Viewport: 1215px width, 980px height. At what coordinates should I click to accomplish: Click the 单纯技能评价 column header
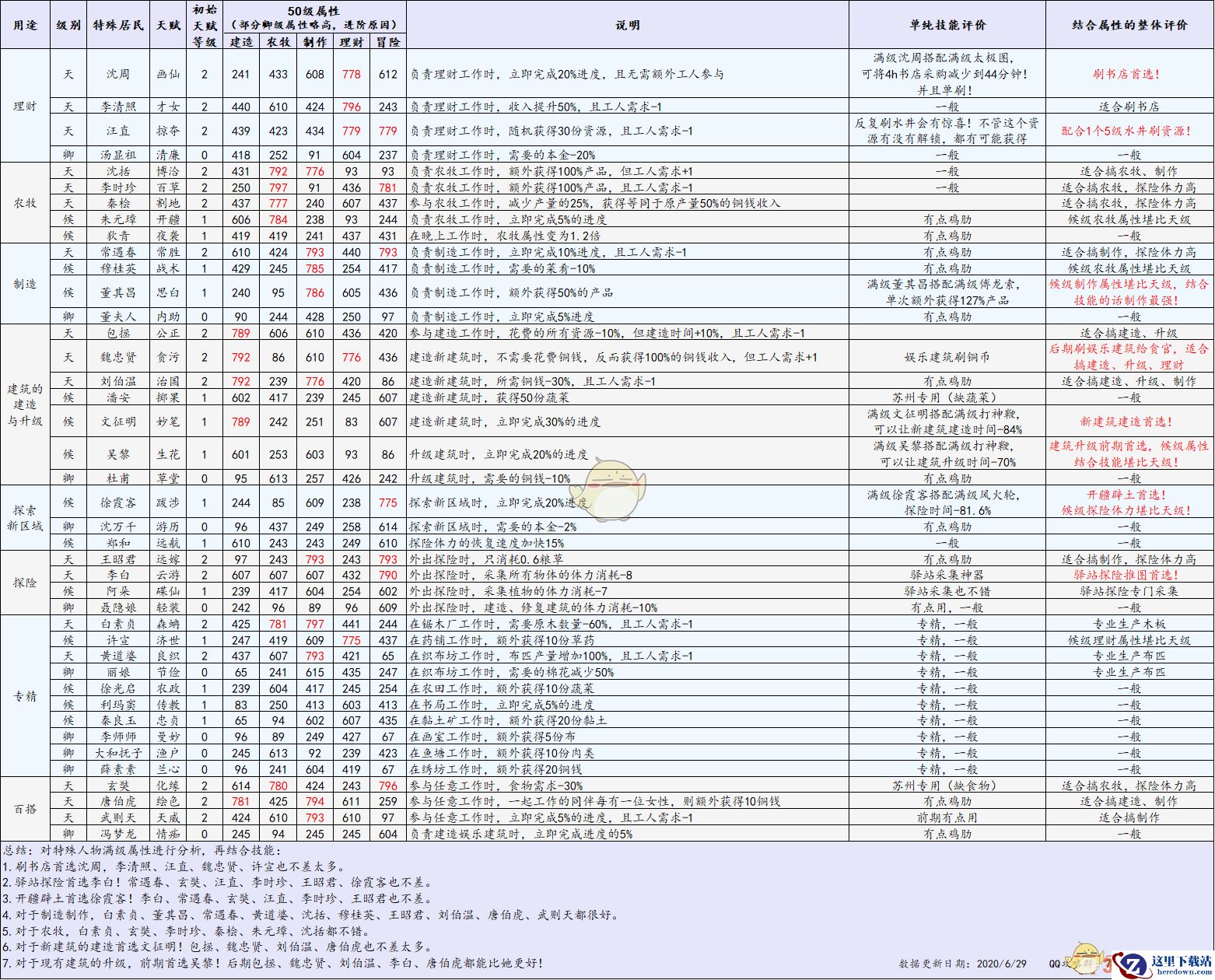point(947,25)
